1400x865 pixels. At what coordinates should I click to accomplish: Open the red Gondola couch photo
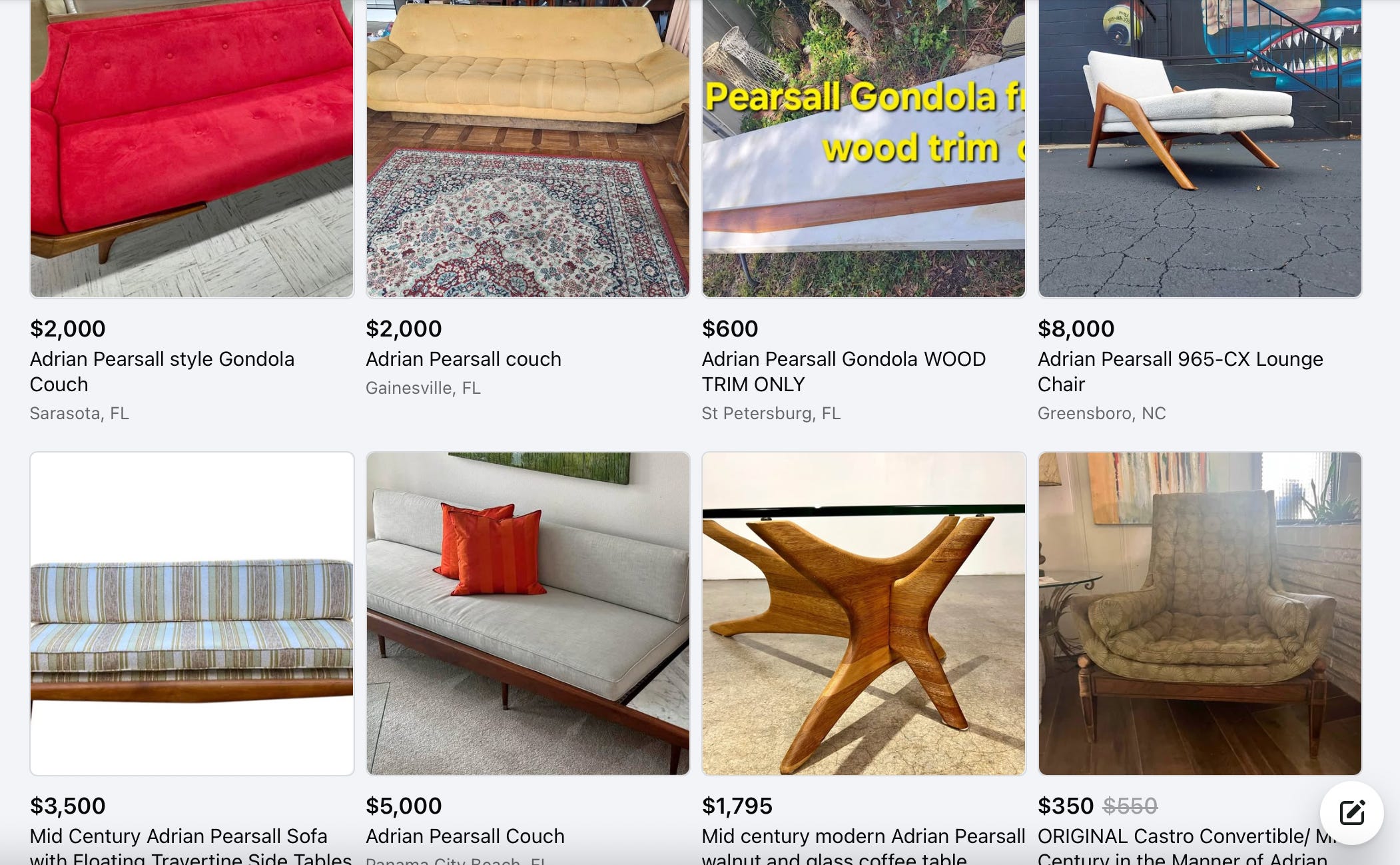192,149
